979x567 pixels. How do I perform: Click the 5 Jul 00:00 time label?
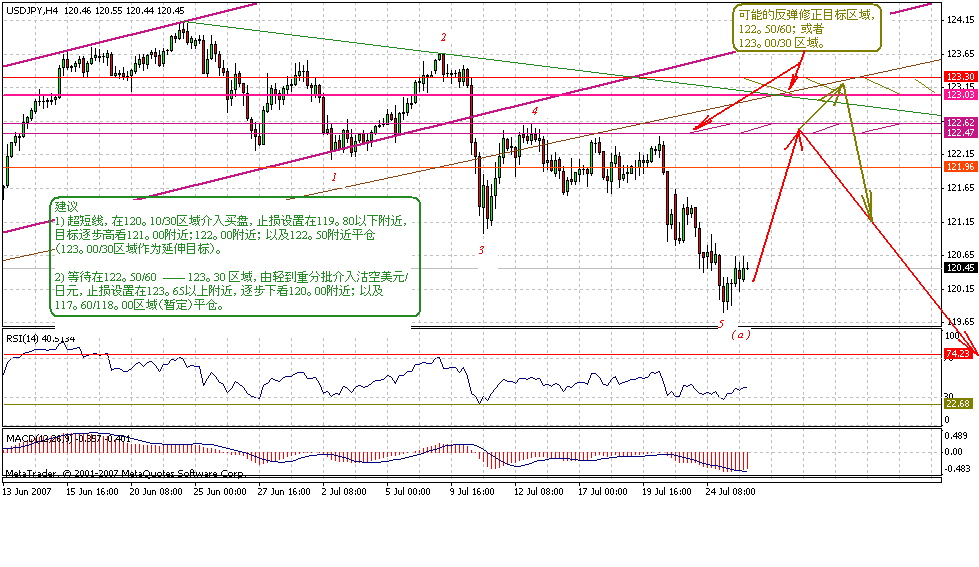[408, 491]
